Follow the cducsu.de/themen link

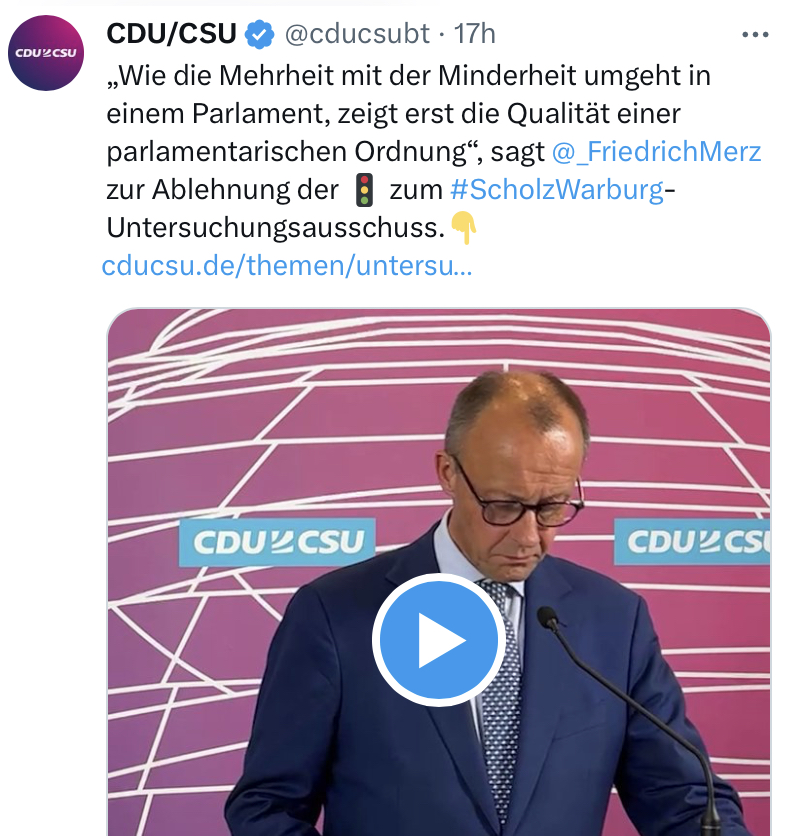click(x=287, y=266)
